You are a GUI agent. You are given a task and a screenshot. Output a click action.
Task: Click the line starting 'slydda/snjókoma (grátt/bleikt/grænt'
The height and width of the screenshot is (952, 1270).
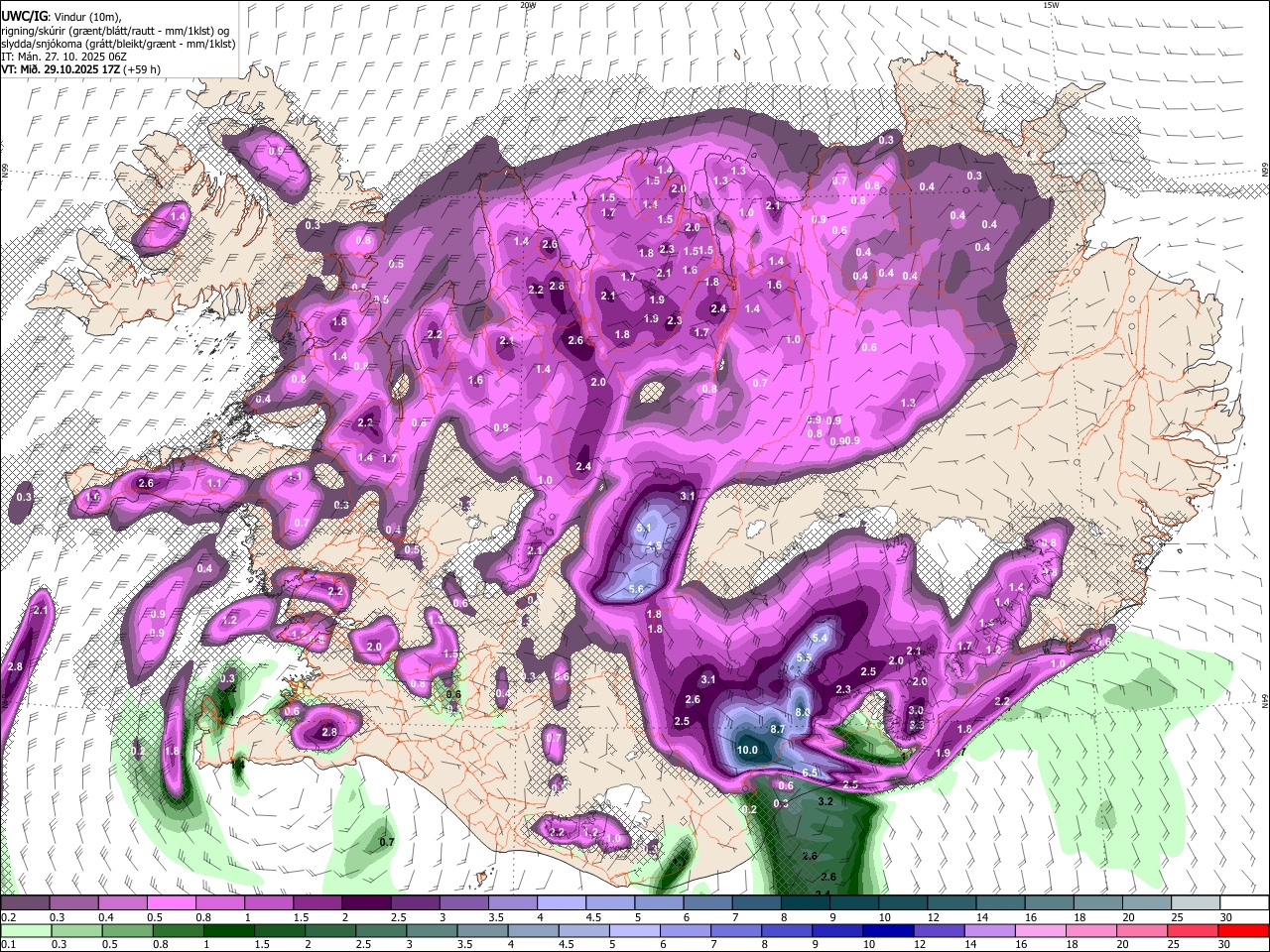(118, 44)
